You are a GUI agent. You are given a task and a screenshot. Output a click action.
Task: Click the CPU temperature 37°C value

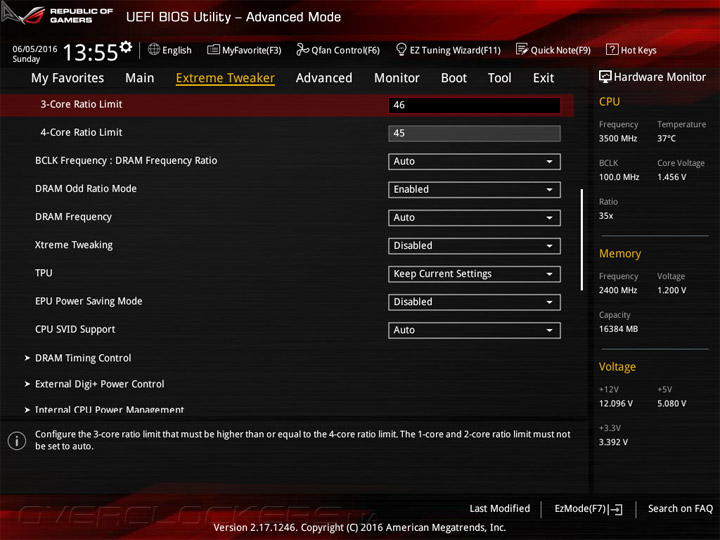point(666,138)
